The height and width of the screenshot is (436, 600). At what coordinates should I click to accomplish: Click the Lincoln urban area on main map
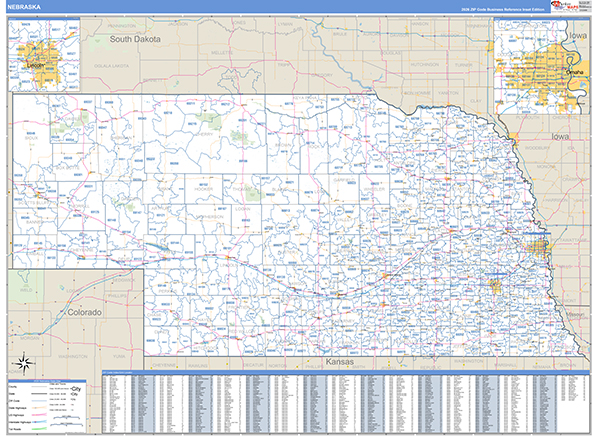(x=495, y=286)
